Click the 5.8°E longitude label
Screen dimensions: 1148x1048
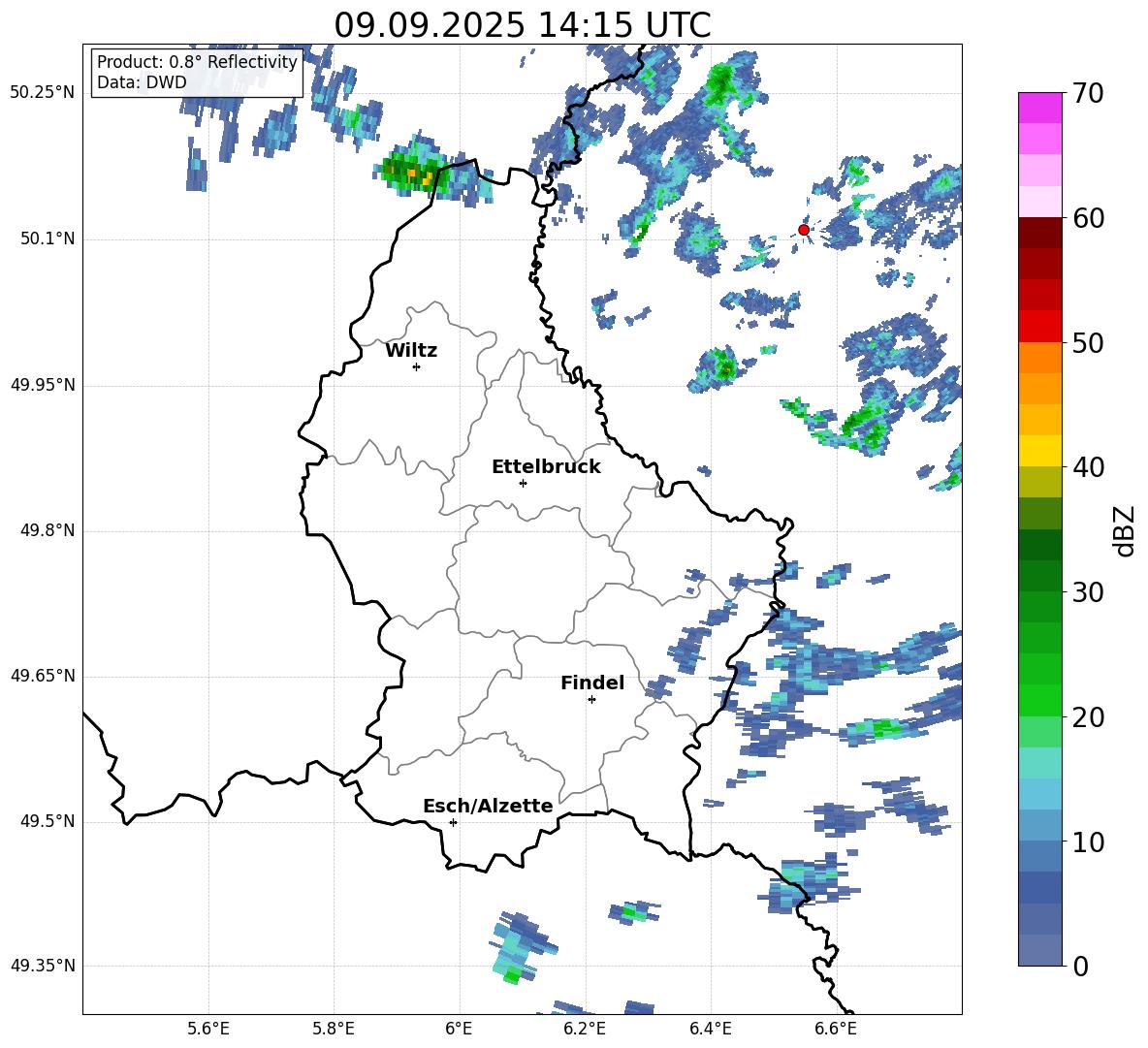pos(334,1029)
